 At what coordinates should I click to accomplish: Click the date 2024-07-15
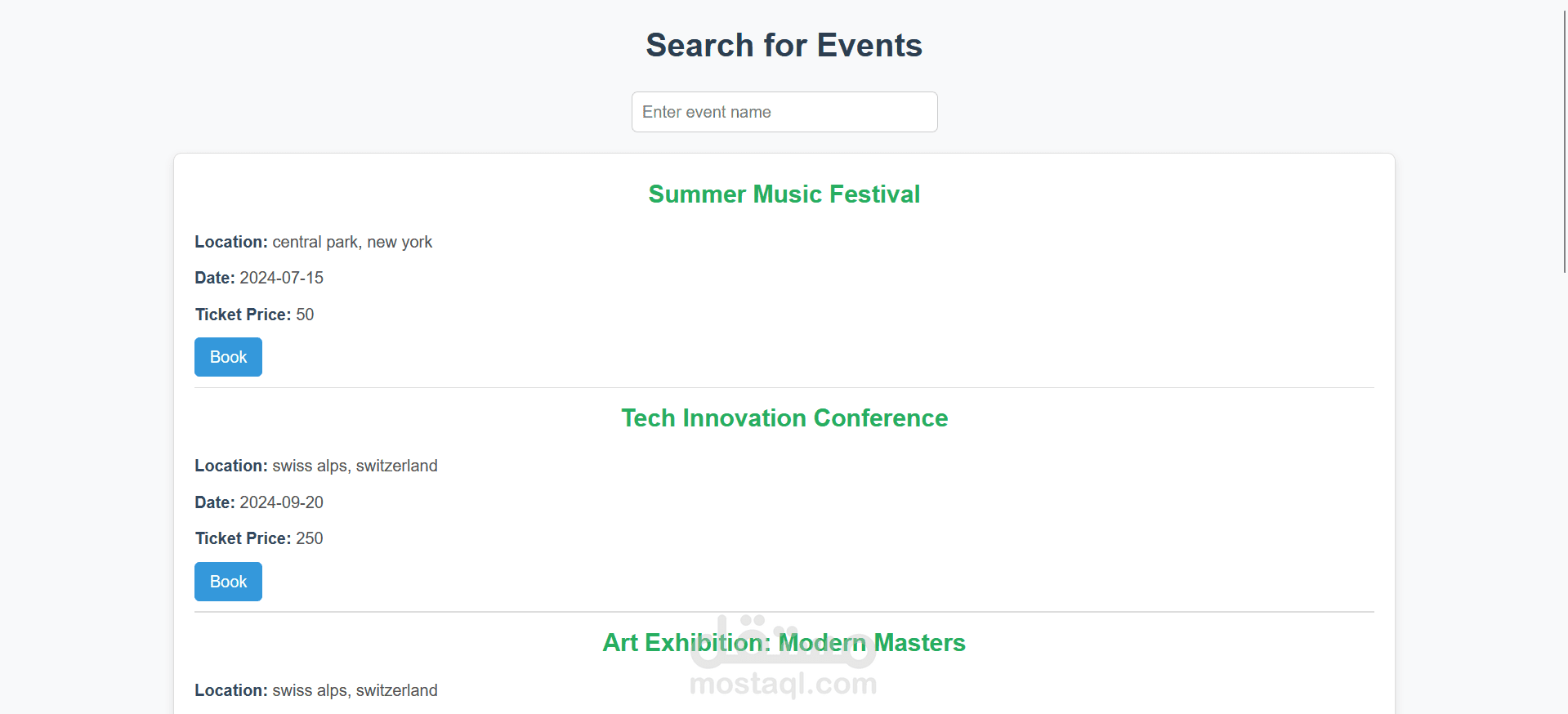281,278
